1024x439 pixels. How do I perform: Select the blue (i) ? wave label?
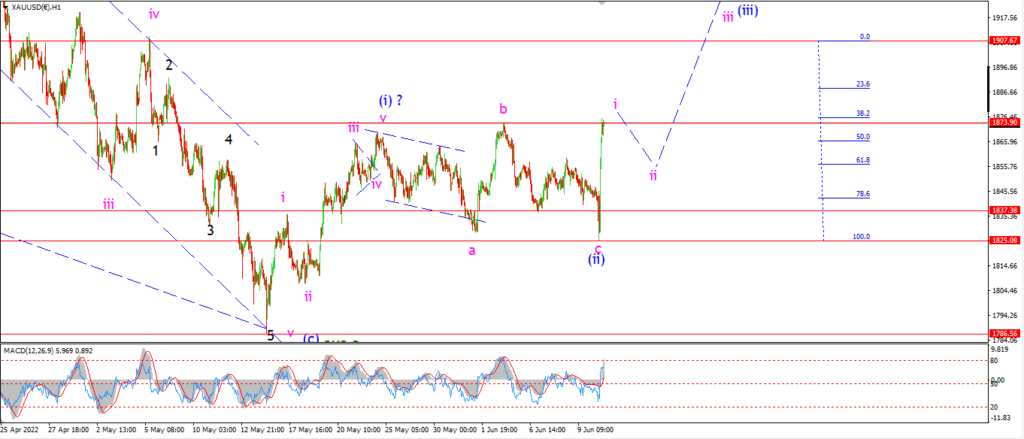coord(391,101)
